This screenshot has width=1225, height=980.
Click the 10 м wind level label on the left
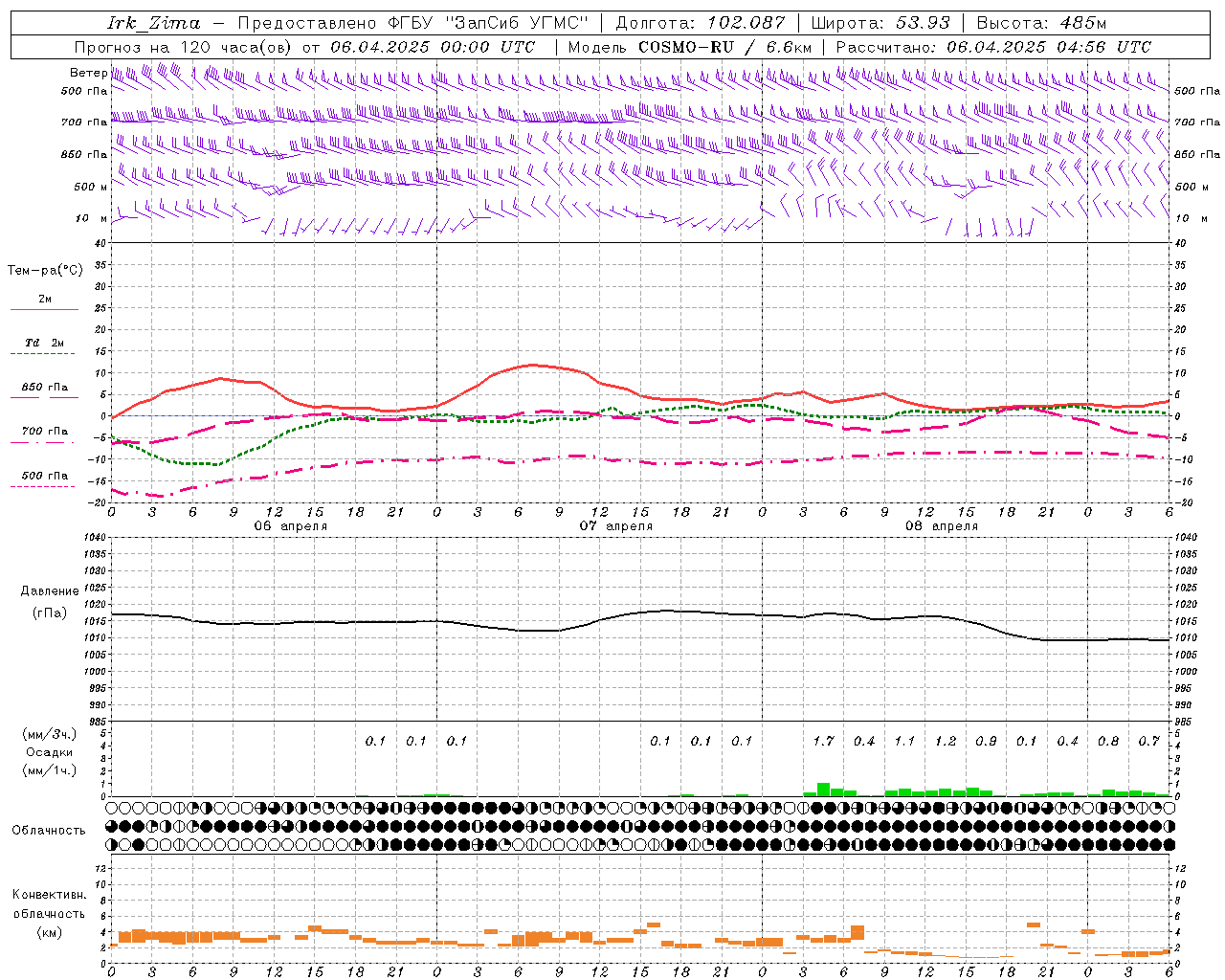[x=91, y=218]
